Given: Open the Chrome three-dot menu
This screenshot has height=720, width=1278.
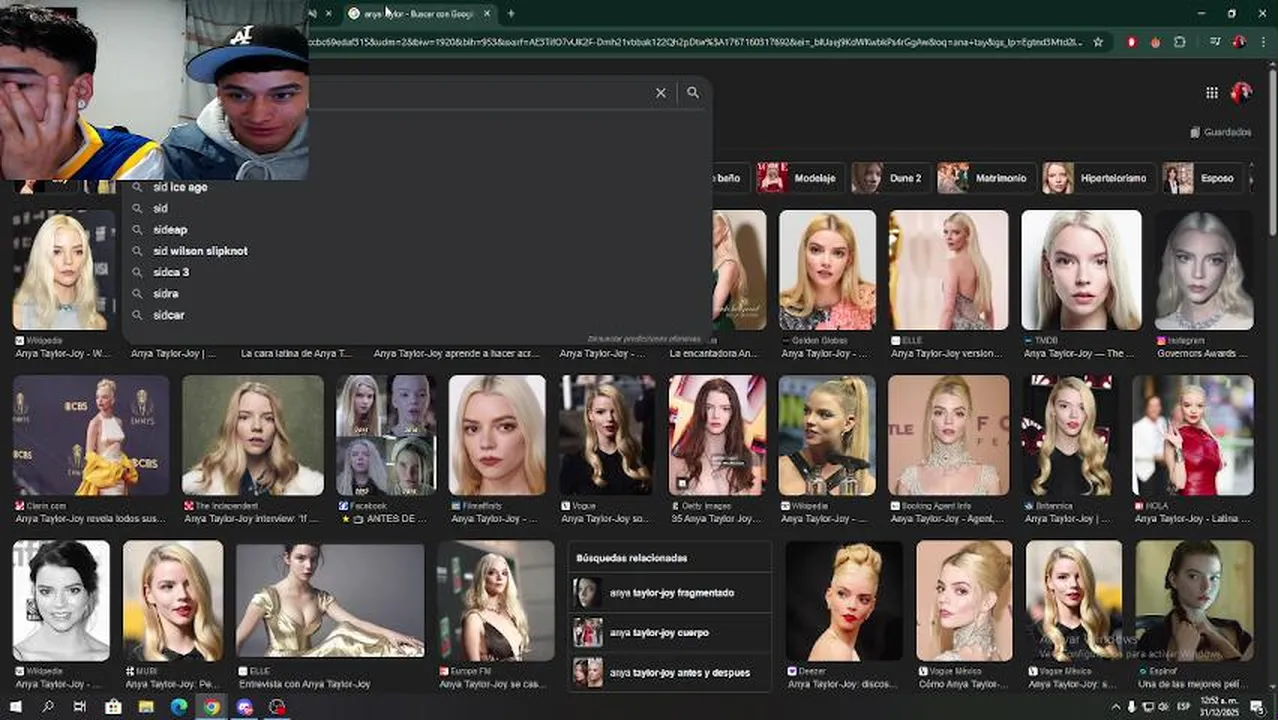Looking at the screenshot, I should 1263,42.
